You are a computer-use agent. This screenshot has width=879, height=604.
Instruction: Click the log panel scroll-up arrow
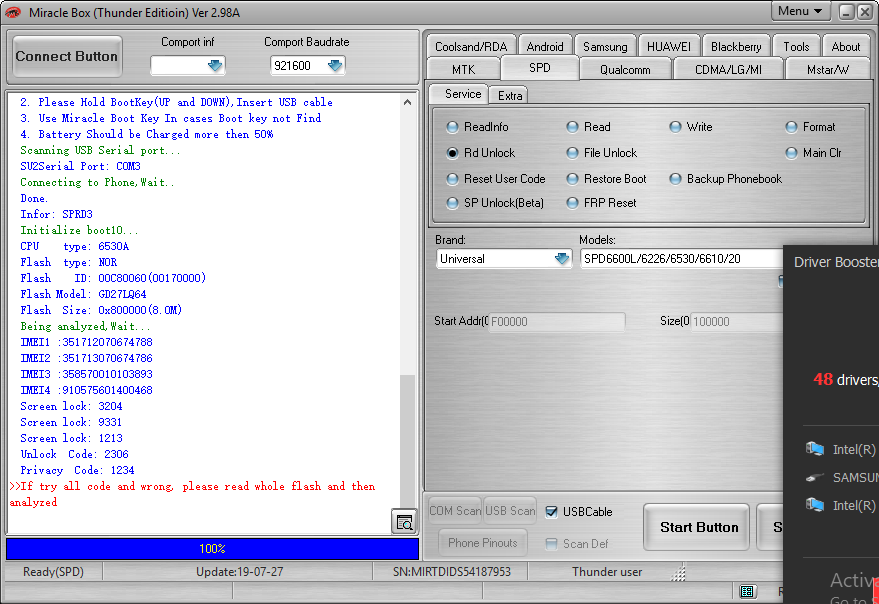click(x=408, y=102)
